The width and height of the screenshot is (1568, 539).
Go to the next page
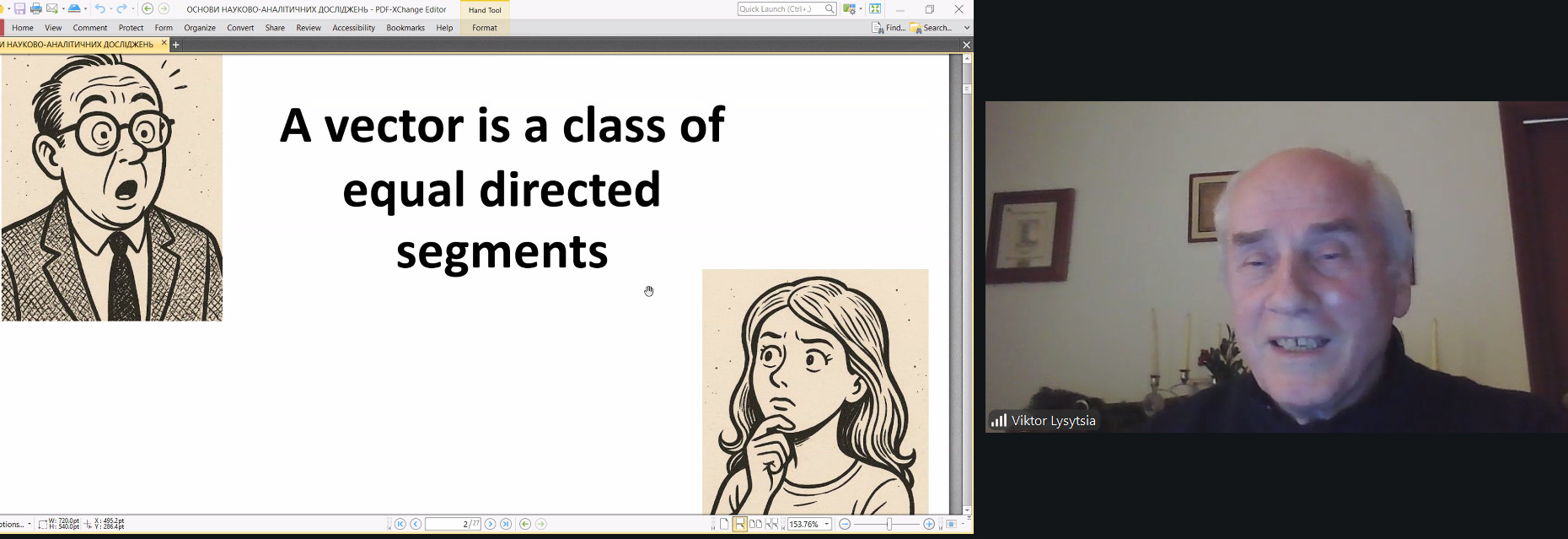[490, 524]
